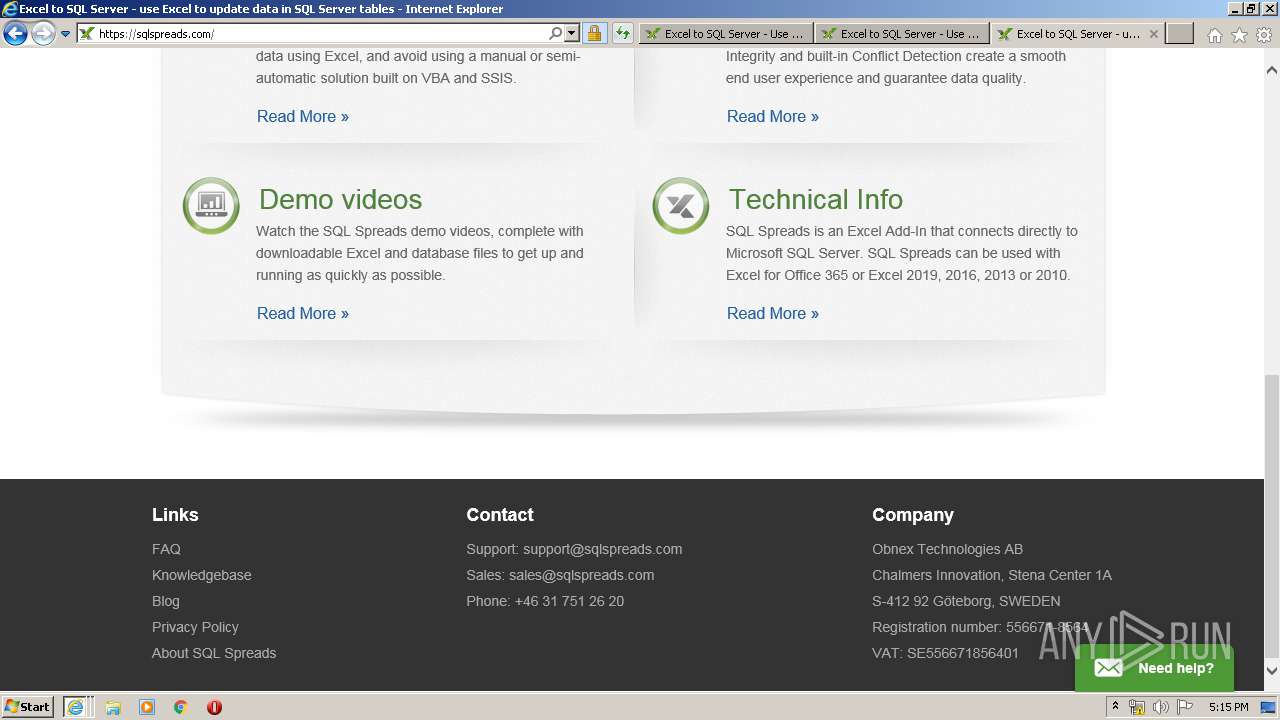
Task: Switch to the second Excel to SQL Server tab
Action: (902, 34)
